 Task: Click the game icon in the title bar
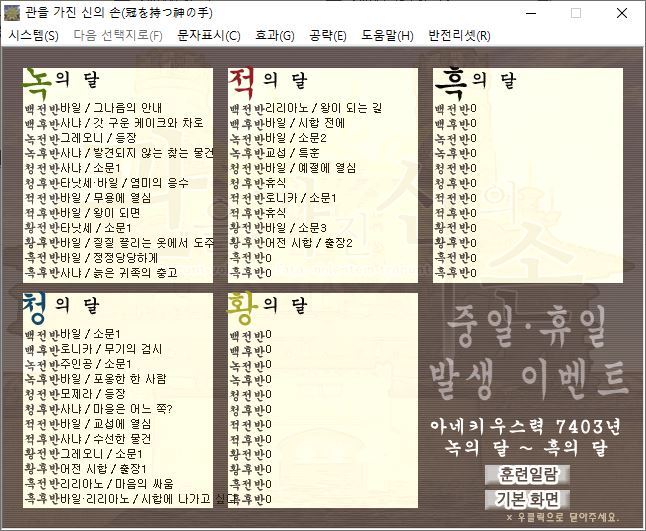tap(12, 13)
